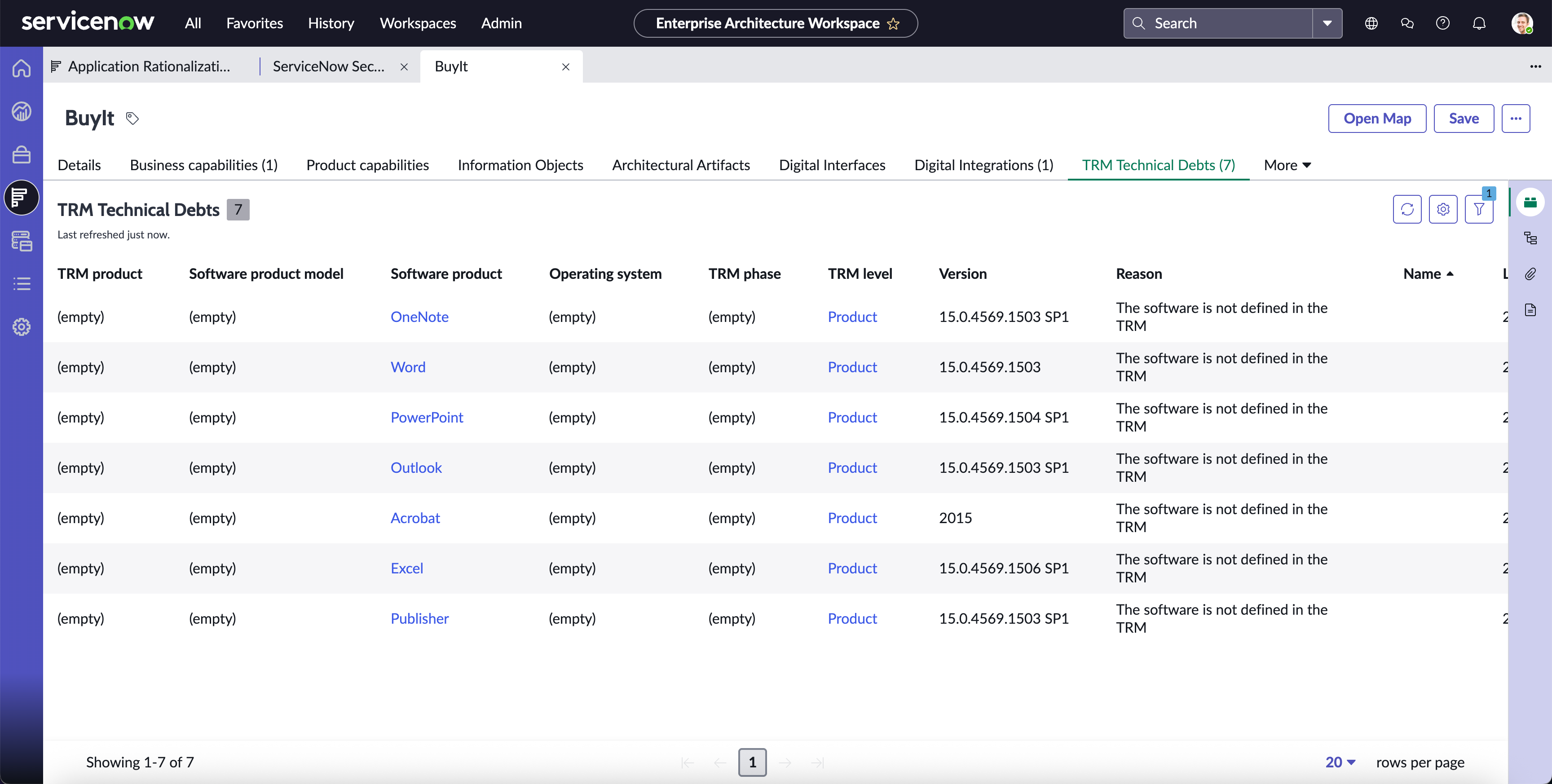Switch to Digital Integrations (1) tab
Viewport: 1552px width, 784px height.
click(x=984, y=165)
